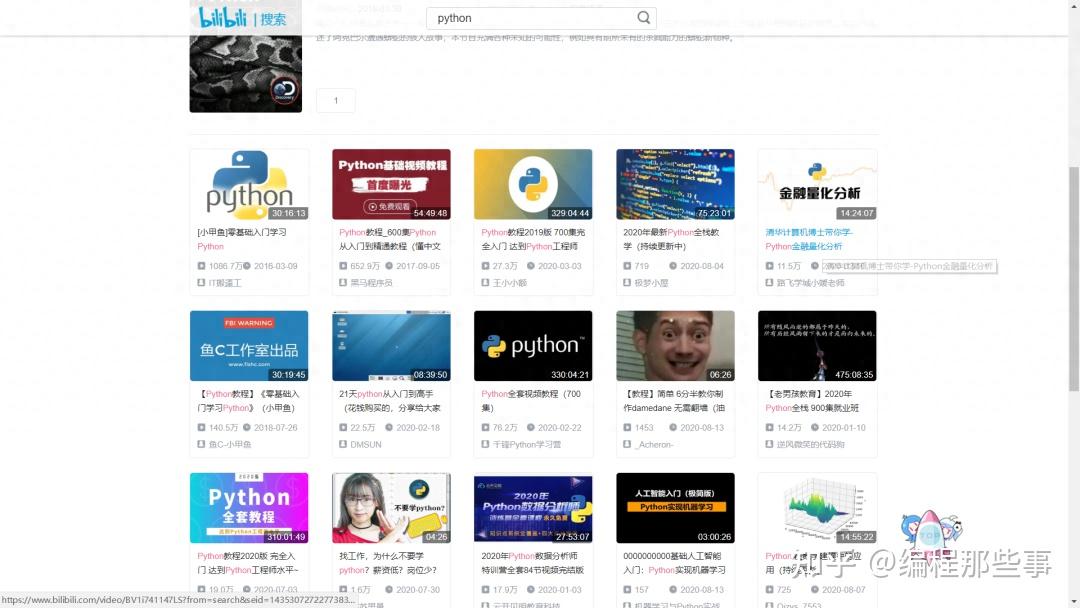Open the dark thumbnail lasting 475:08:35
Screen dimensions: 1080x608
(x=817, y=346)
